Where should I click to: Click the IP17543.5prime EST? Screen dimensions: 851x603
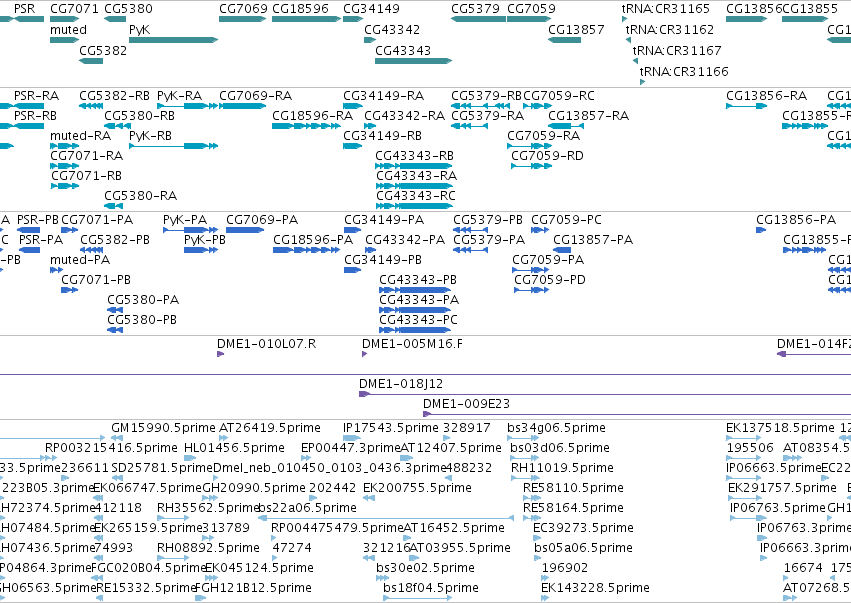[x=352, y=438]
